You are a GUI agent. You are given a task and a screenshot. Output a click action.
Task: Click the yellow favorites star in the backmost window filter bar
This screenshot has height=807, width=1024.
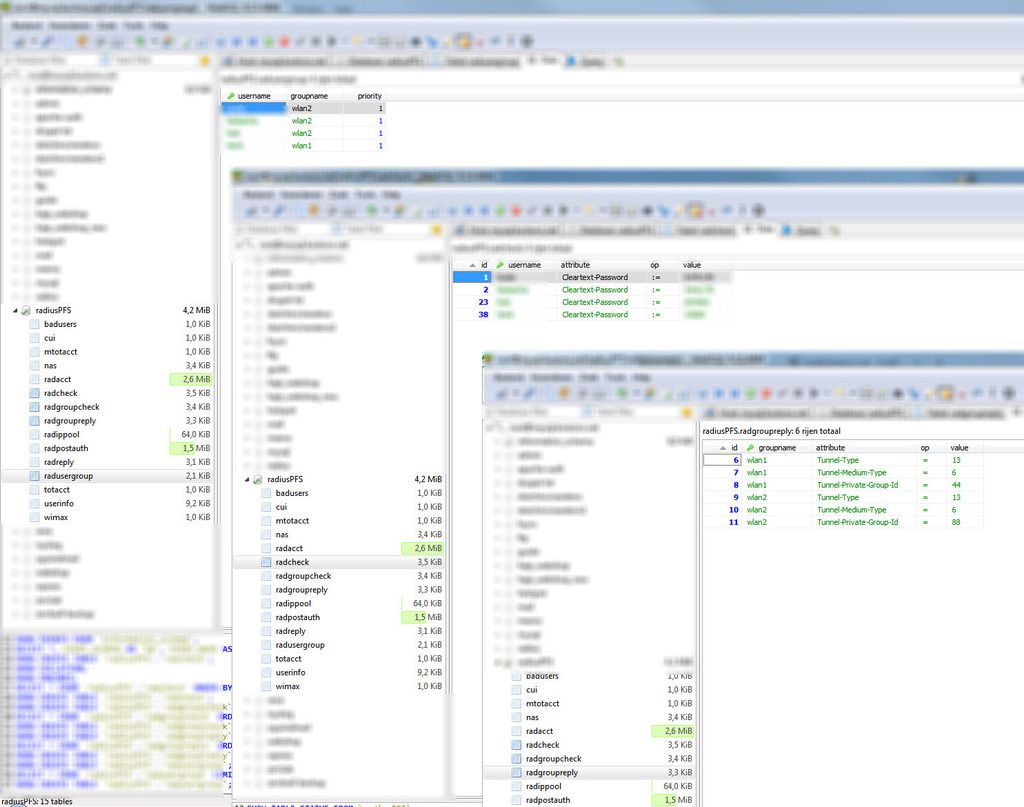[205, 61]
